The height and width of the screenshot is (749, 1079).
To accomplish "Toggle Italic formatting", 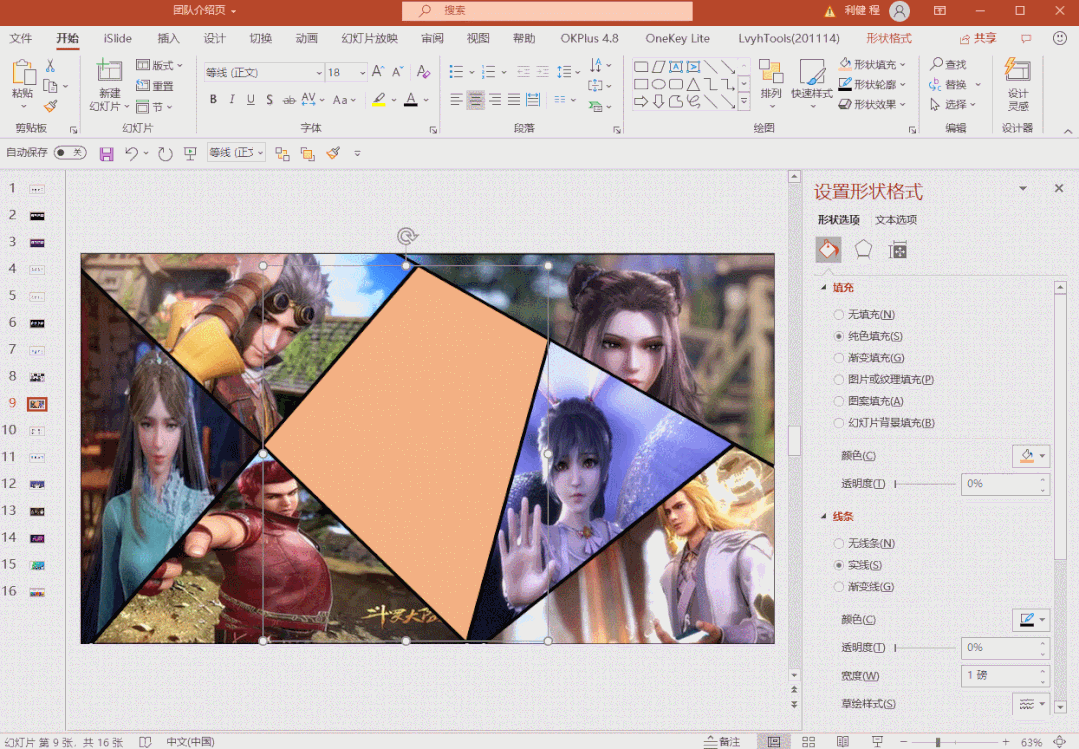I will pyautogui.click(x=232, y=100).
